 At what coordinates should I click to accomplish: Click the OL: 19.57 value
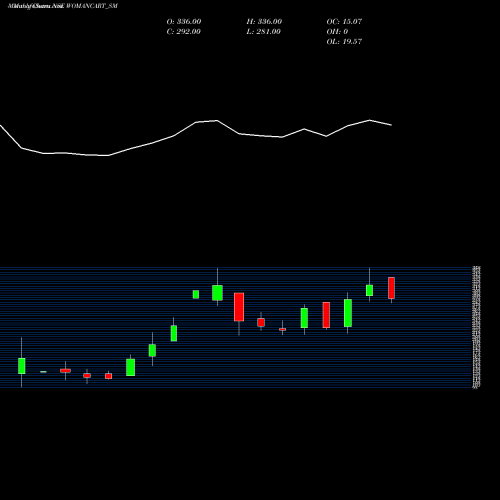click(x=344, y=41)
